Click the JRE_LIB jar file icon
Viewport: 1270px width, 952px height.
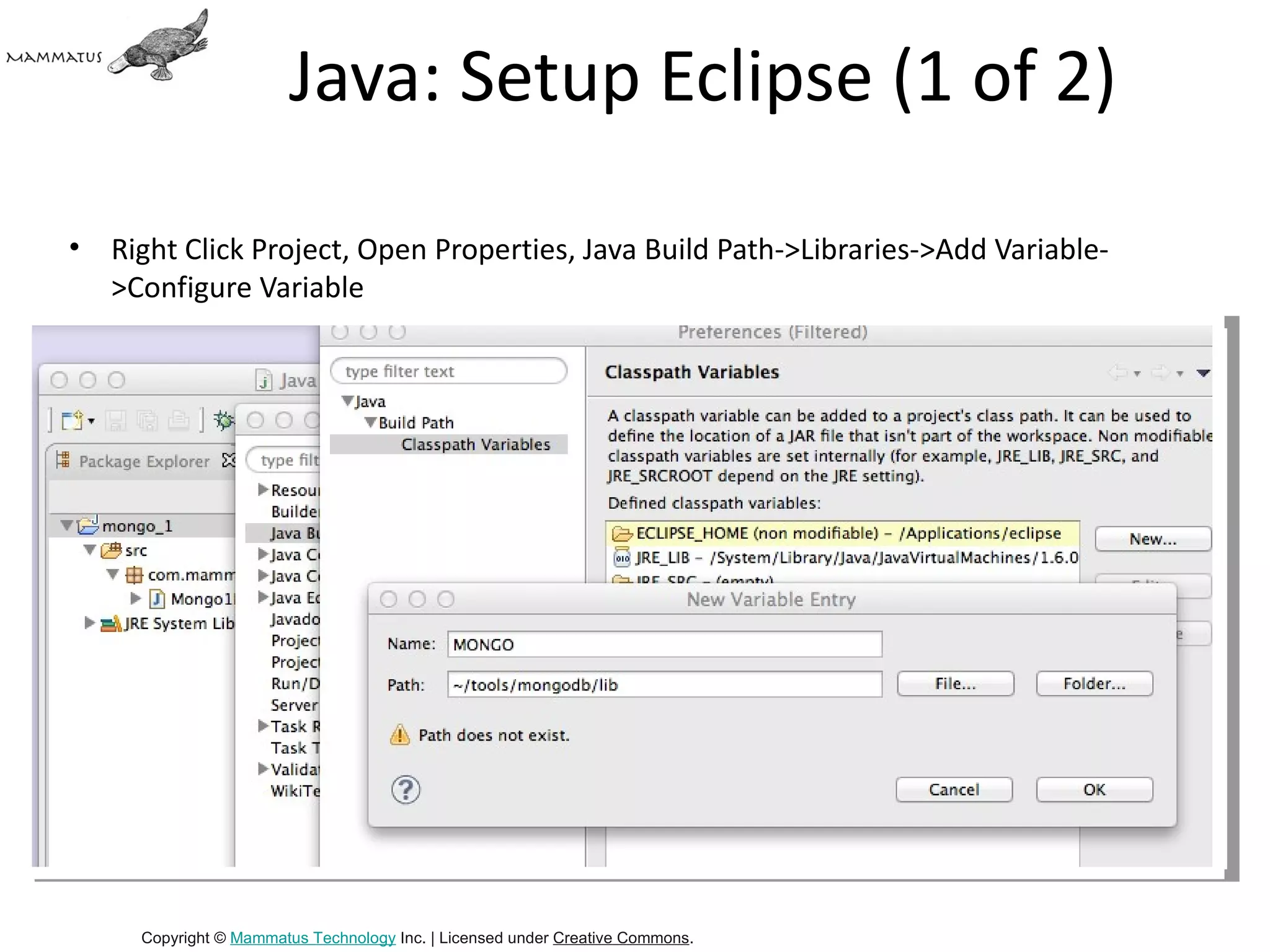click(x=621, y=558)
